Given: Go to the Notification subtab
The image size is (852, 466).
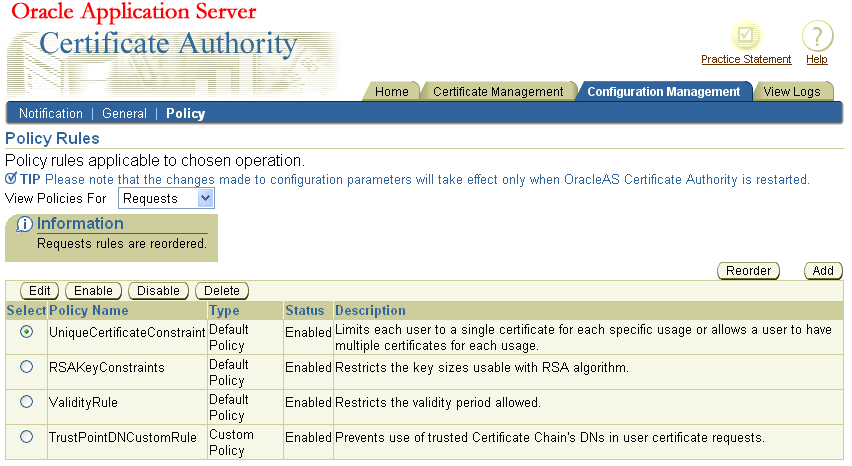Looking at the screenshot, I should click(51, 114).
